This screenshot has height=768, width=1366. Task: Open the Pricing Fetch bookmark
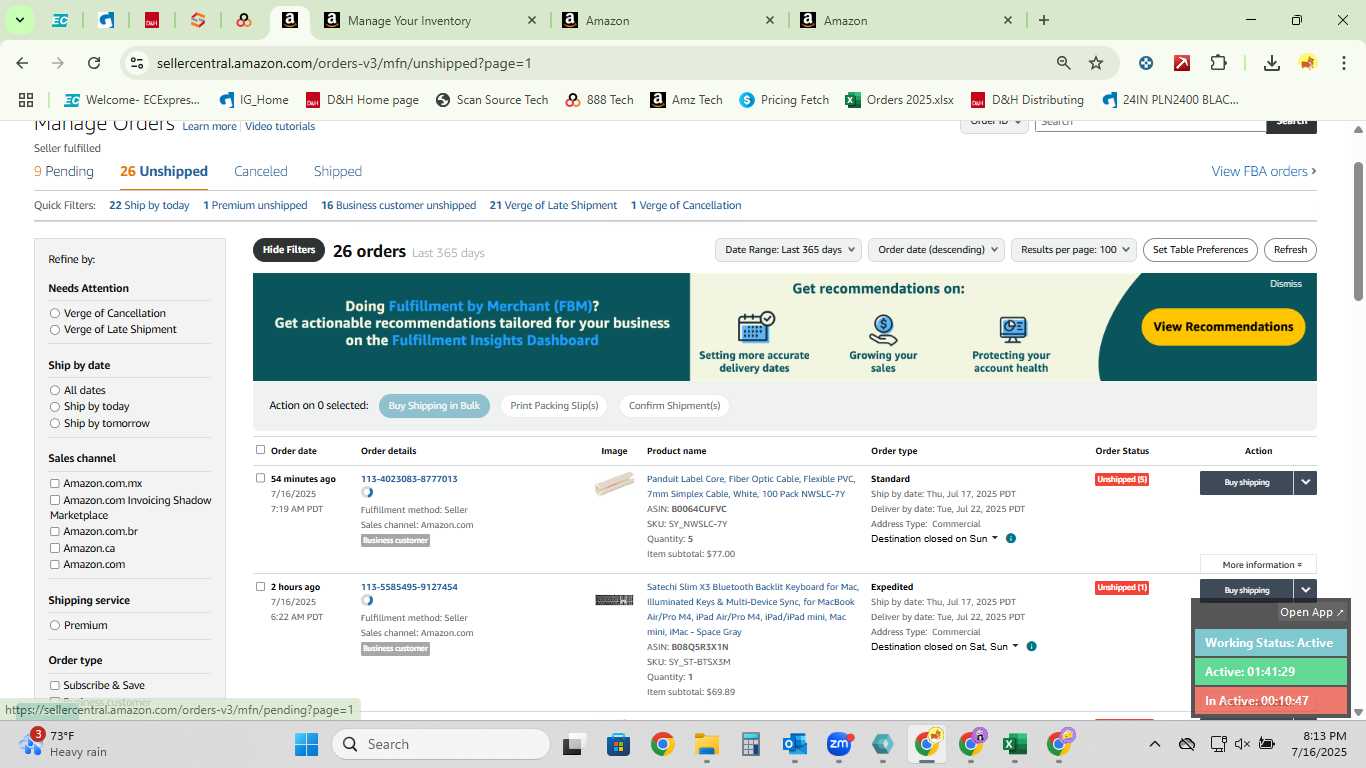[784, 100]
